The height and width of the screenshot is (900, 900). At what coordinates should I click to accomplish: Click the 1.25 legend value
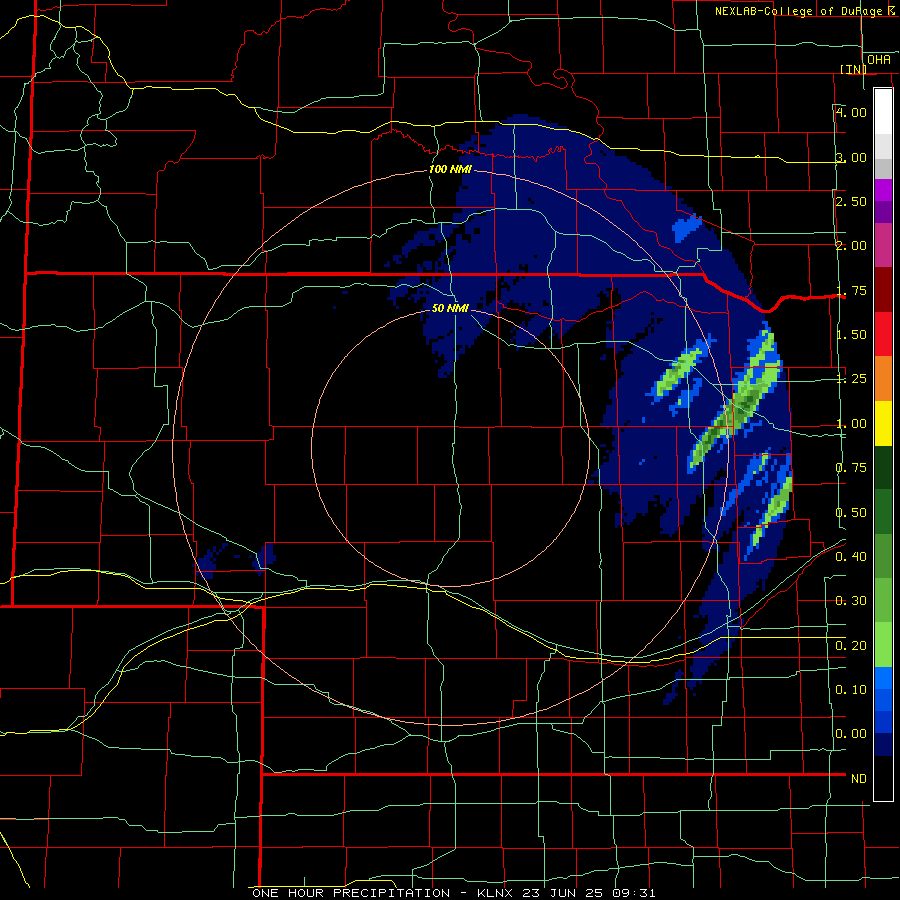tap(851, 379)
